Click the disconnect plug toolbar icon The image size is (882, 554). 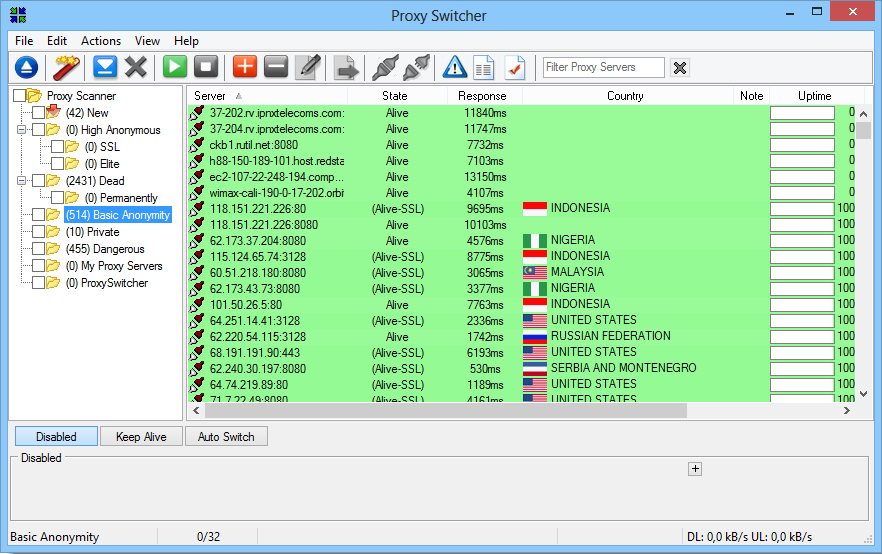tap(417, 67)
